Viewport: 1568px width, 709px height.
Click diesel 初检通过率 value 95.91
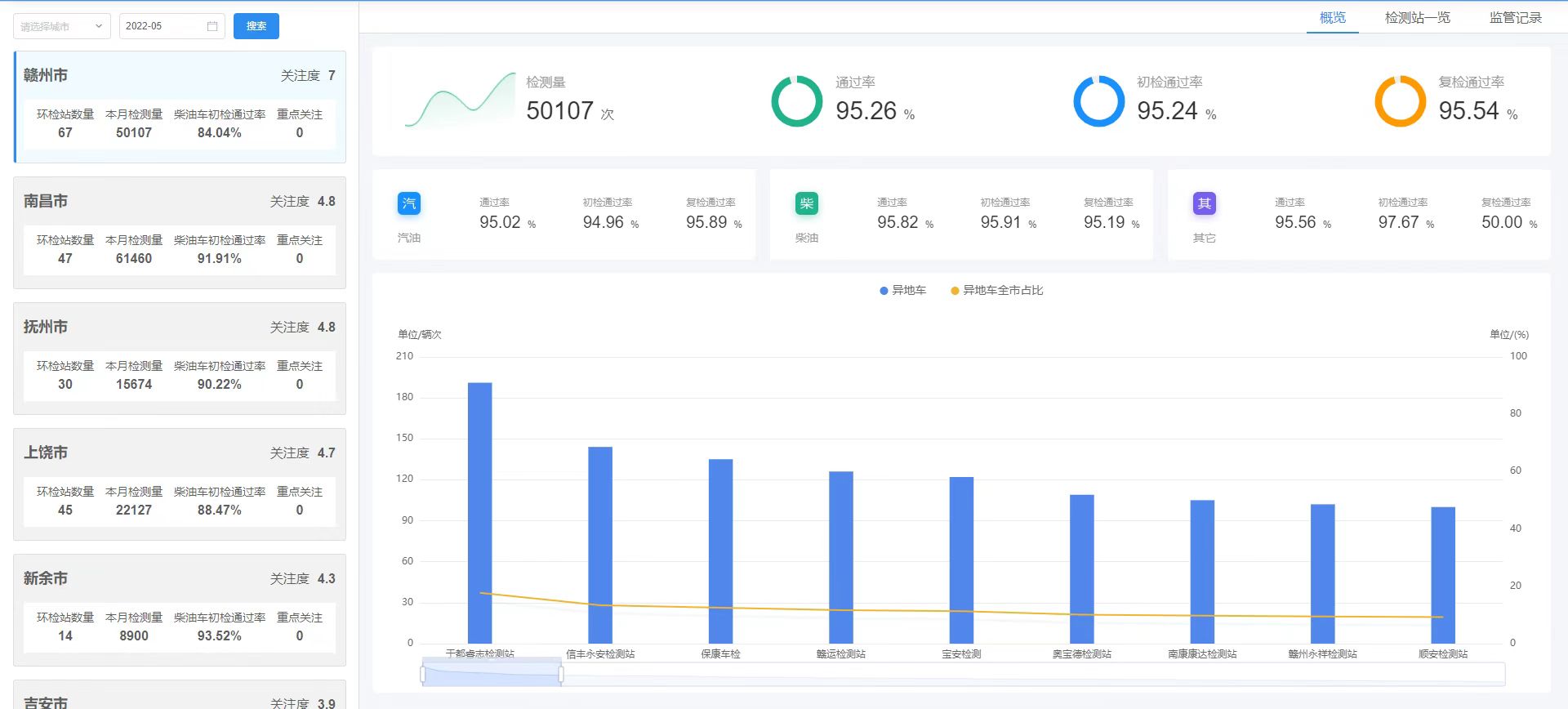point(1001,222)
